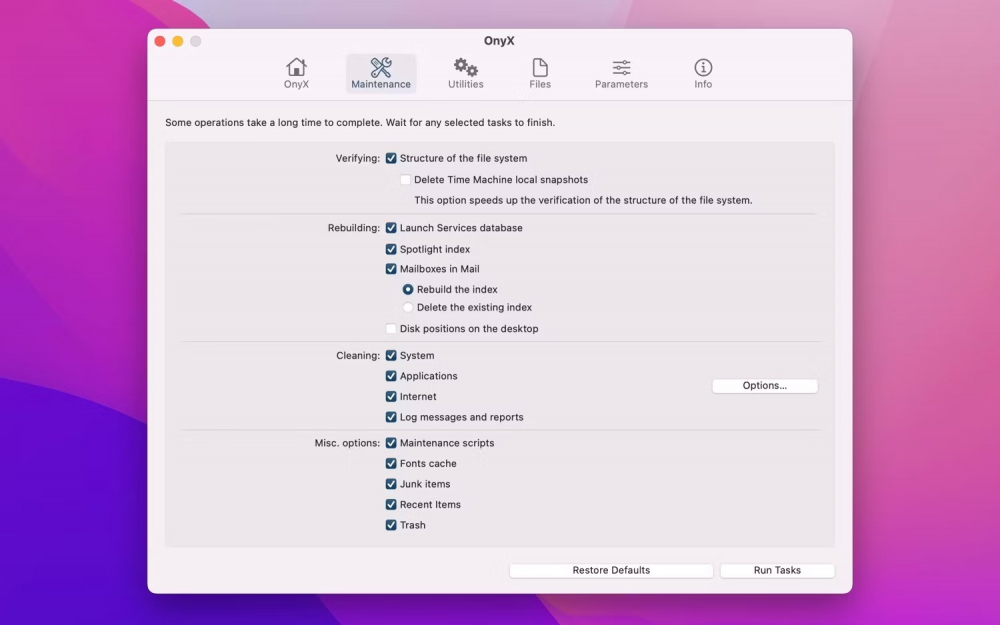Image resolution: width=1000 pixels, height=625 pixels.
Task: Switch to the Files document icon
Action: (540, 68)
